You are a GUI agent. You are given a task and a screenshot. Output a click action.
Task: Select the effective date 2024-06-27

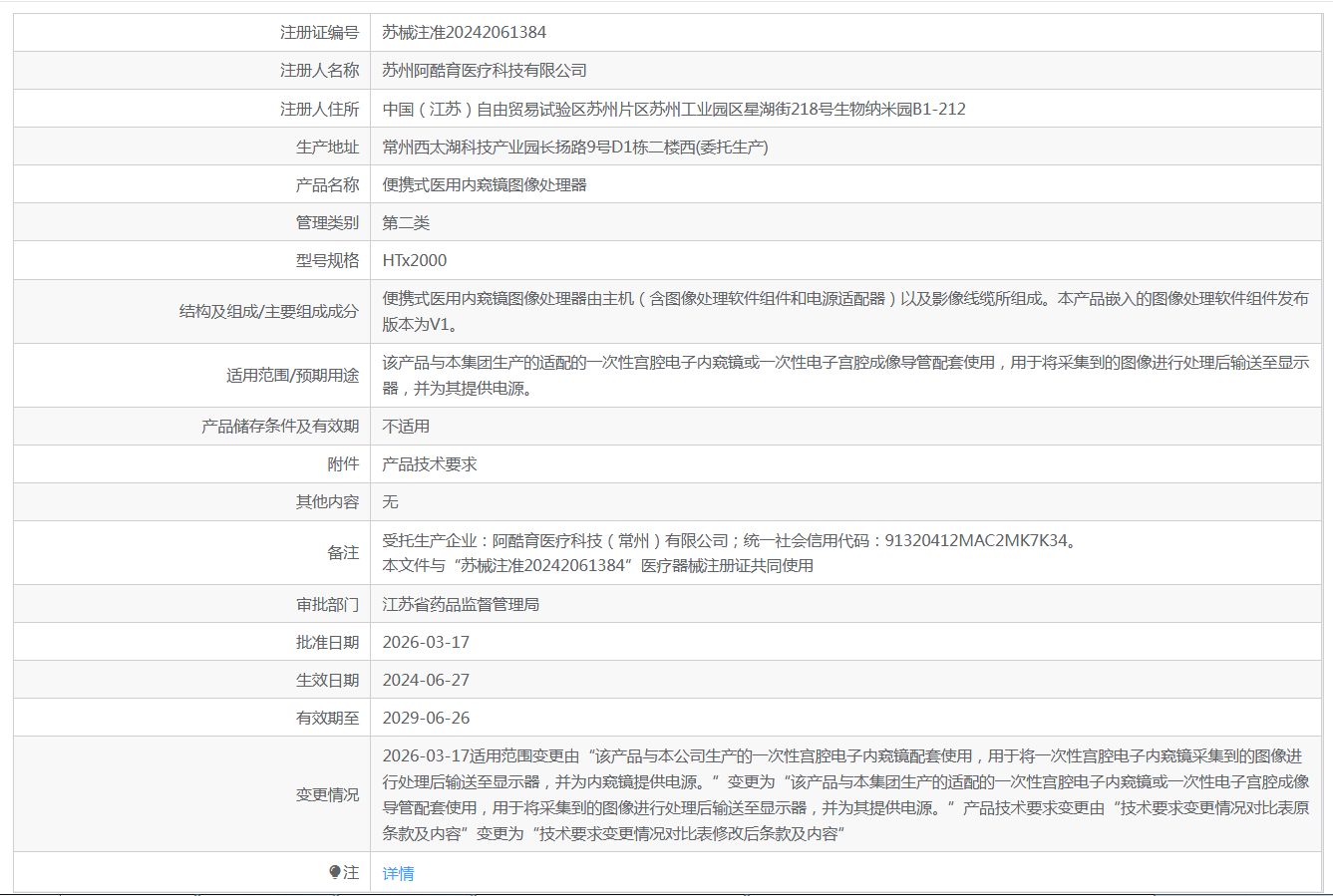pos(426,680)
